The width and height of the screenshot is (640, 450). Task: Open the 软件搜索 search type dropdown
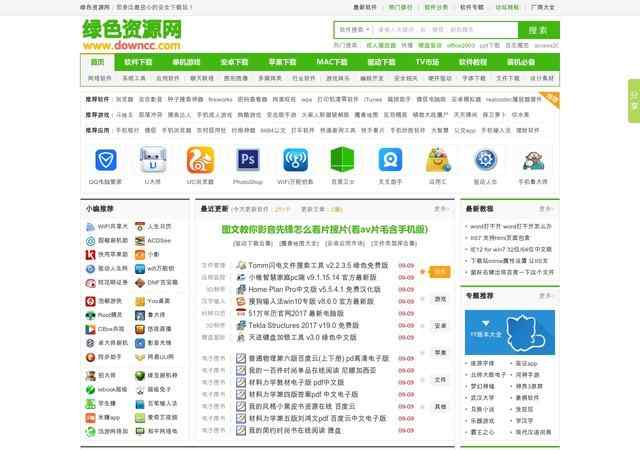pos(354,30)
